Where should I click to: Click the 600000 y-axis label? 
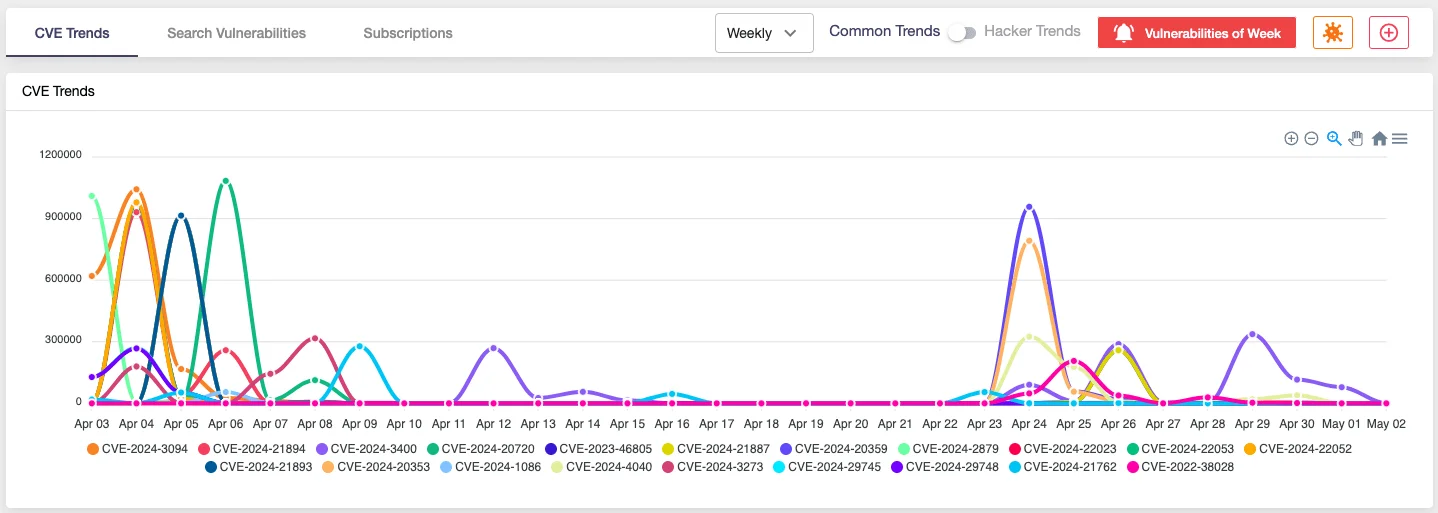(x=64, y=279)
